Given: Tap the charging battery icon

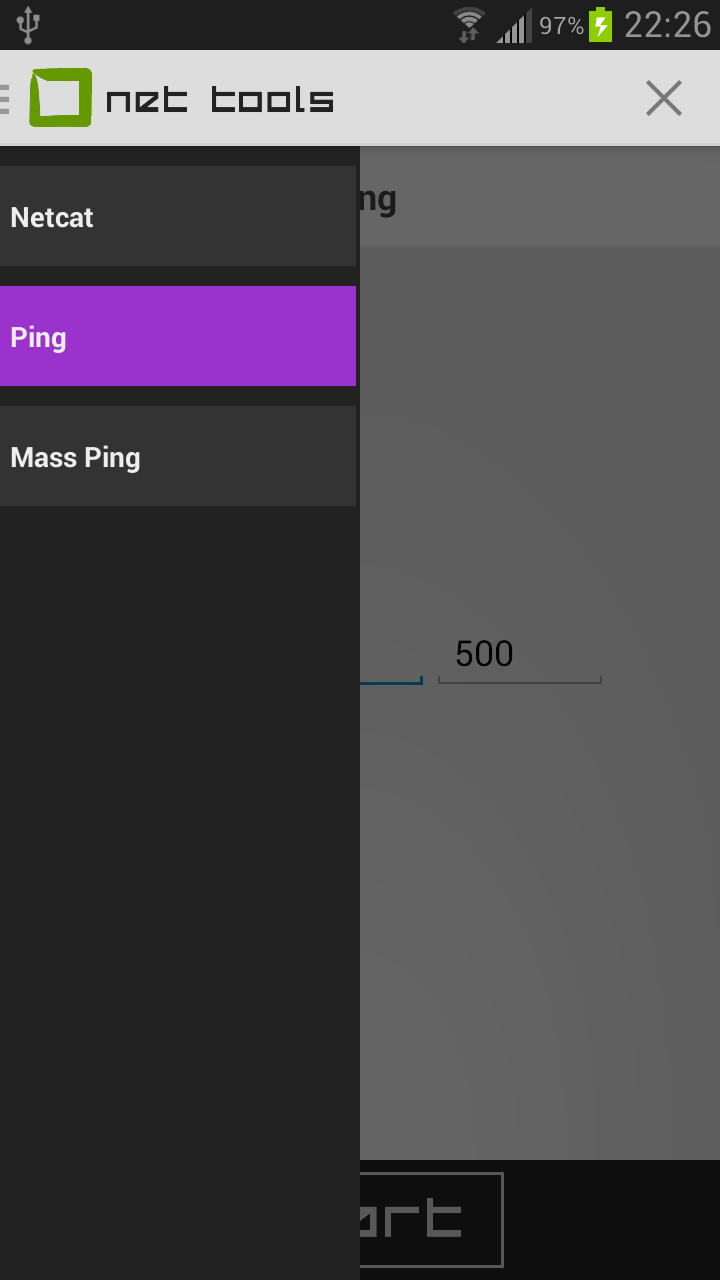Looking at the screenshot, I should pos(600,25).
